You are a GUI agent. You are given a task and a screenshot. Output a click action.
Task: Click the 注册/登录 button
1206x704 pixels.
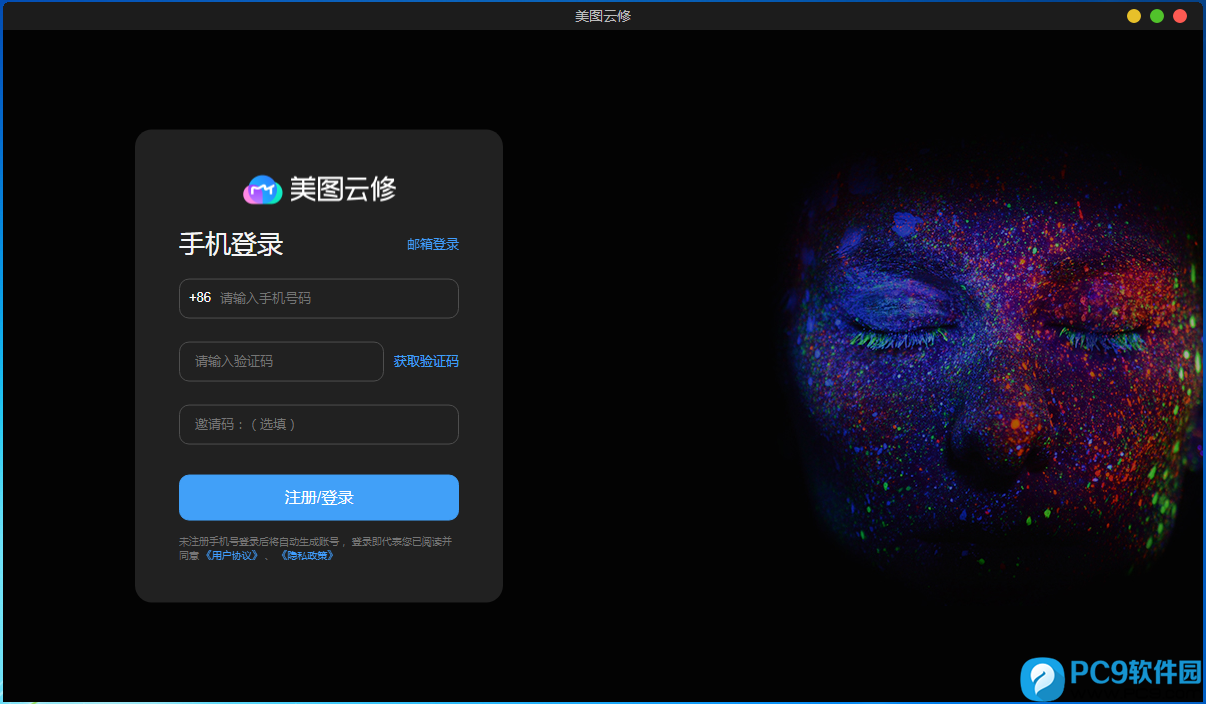[x=319, y=497]
